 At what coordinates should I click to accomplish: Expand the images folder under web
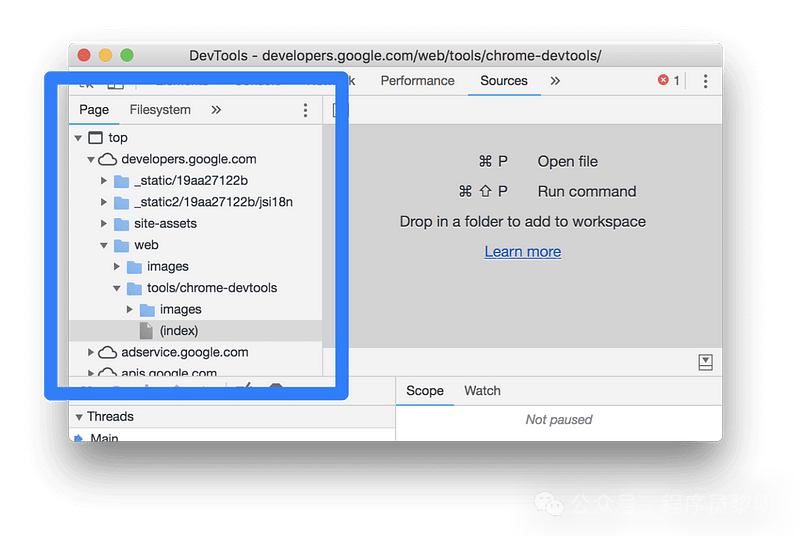116,266
